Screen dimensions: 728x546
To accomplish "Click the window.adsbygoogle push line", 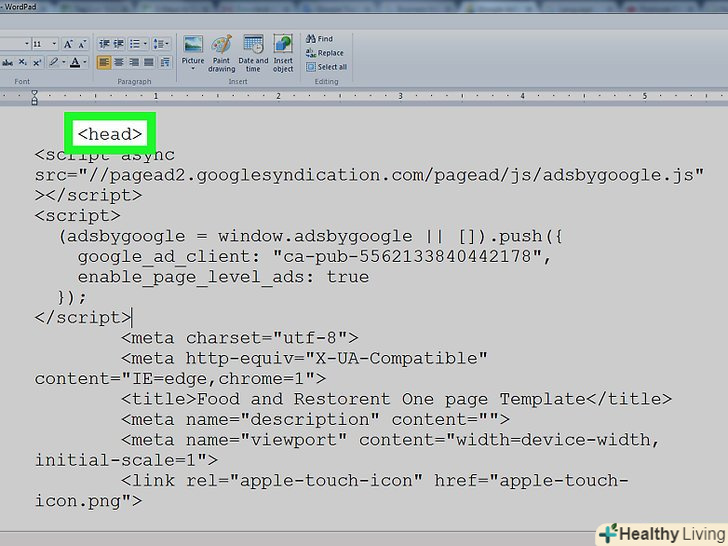I will pos(310,236).
